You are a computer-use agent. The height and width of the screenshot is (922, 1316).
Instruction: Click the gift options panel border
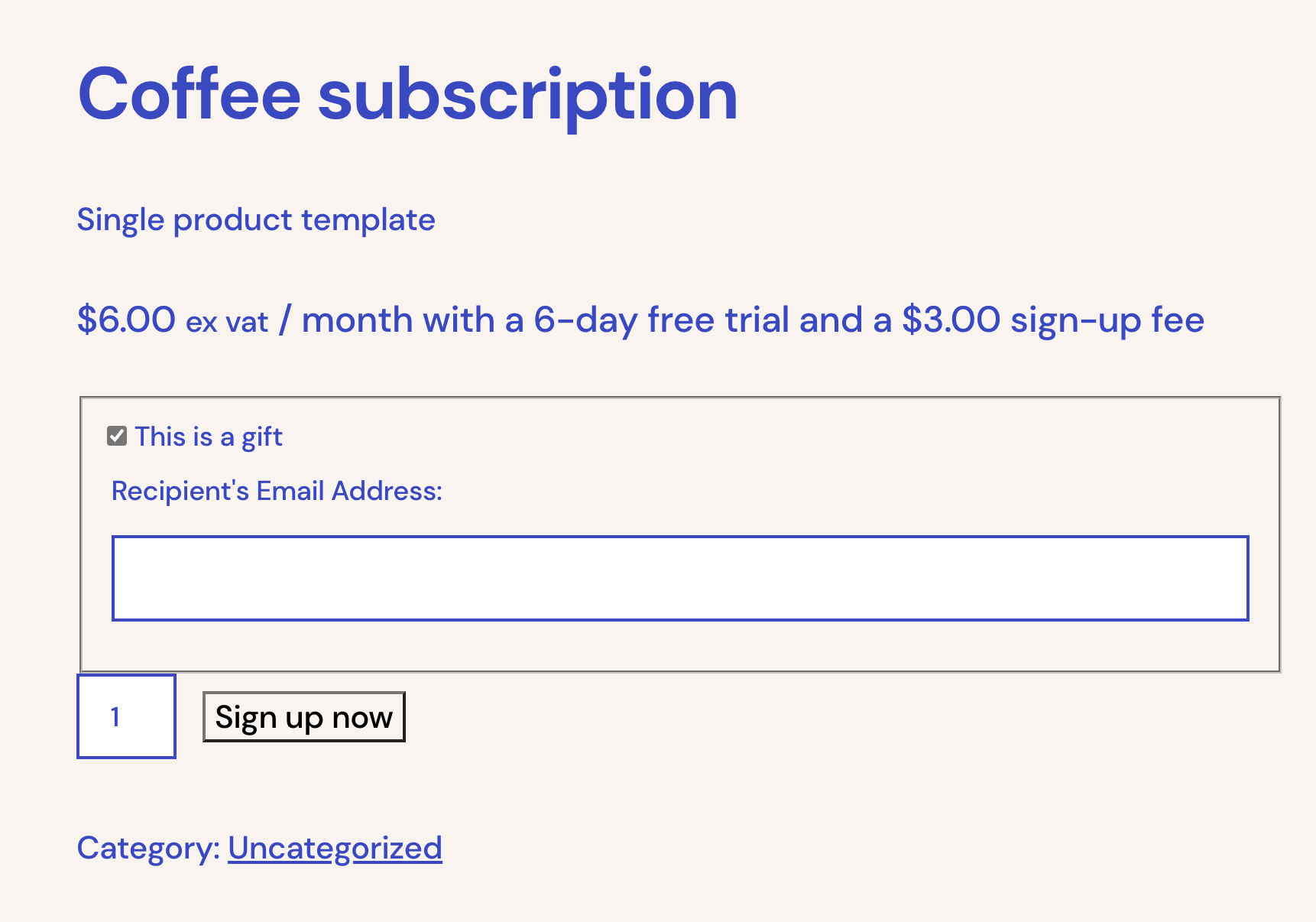(680, 397)
